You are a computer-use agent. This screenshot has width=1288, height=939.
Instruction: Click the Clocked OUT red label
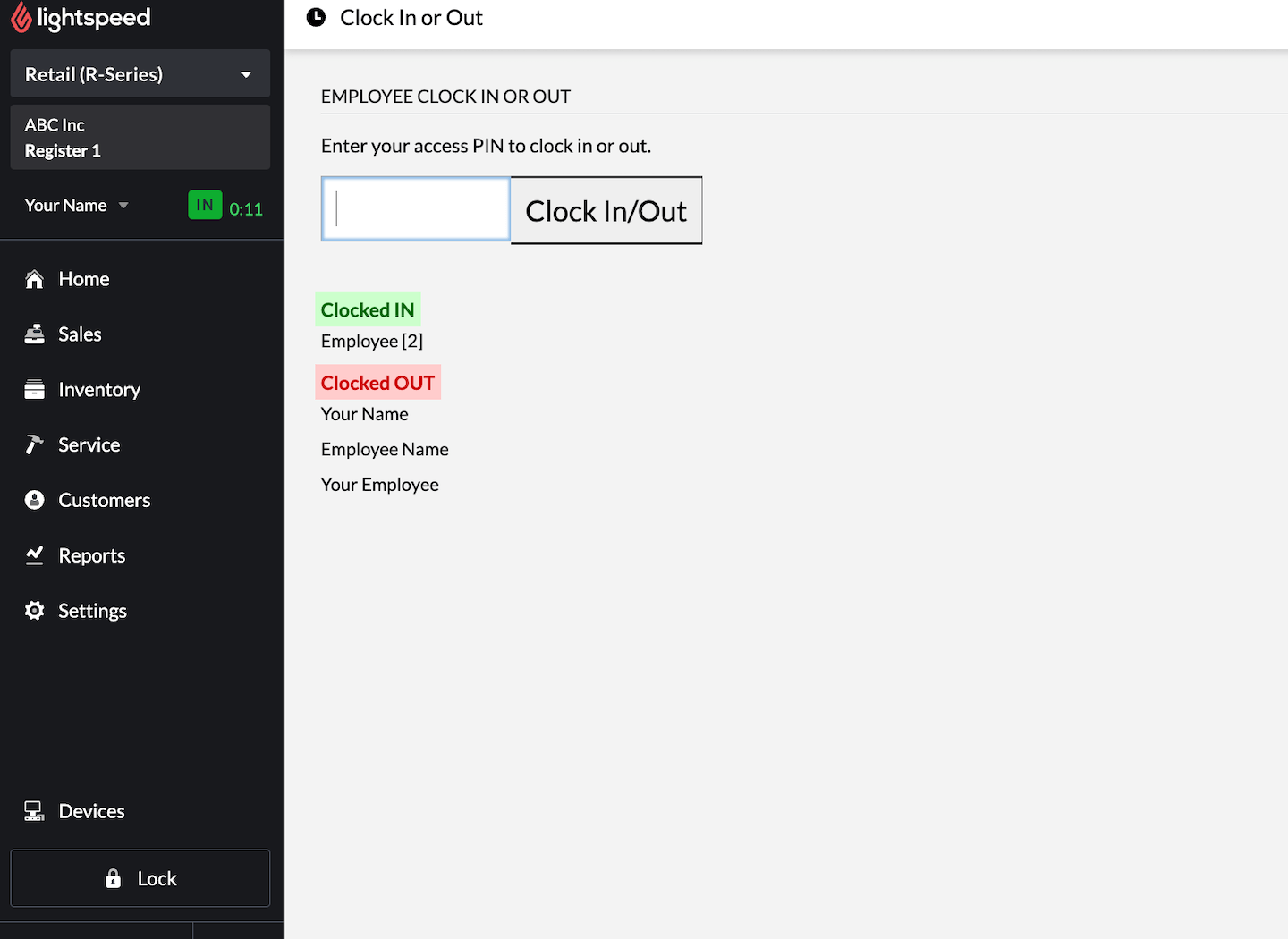[377, 383]
